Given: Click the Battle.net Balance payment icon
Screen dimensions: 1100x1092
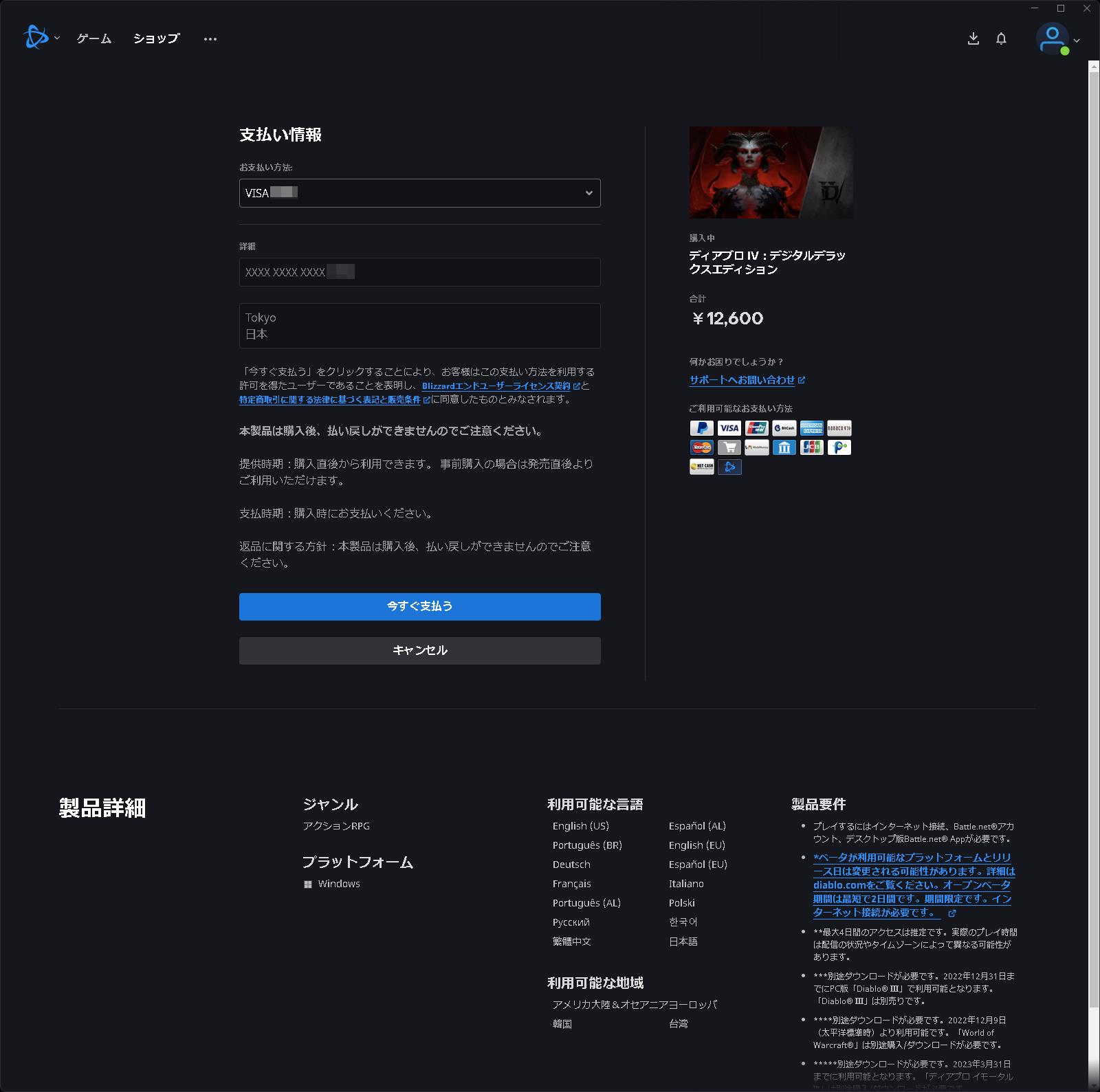Looking at the screenshot, I should pos(729,467).
